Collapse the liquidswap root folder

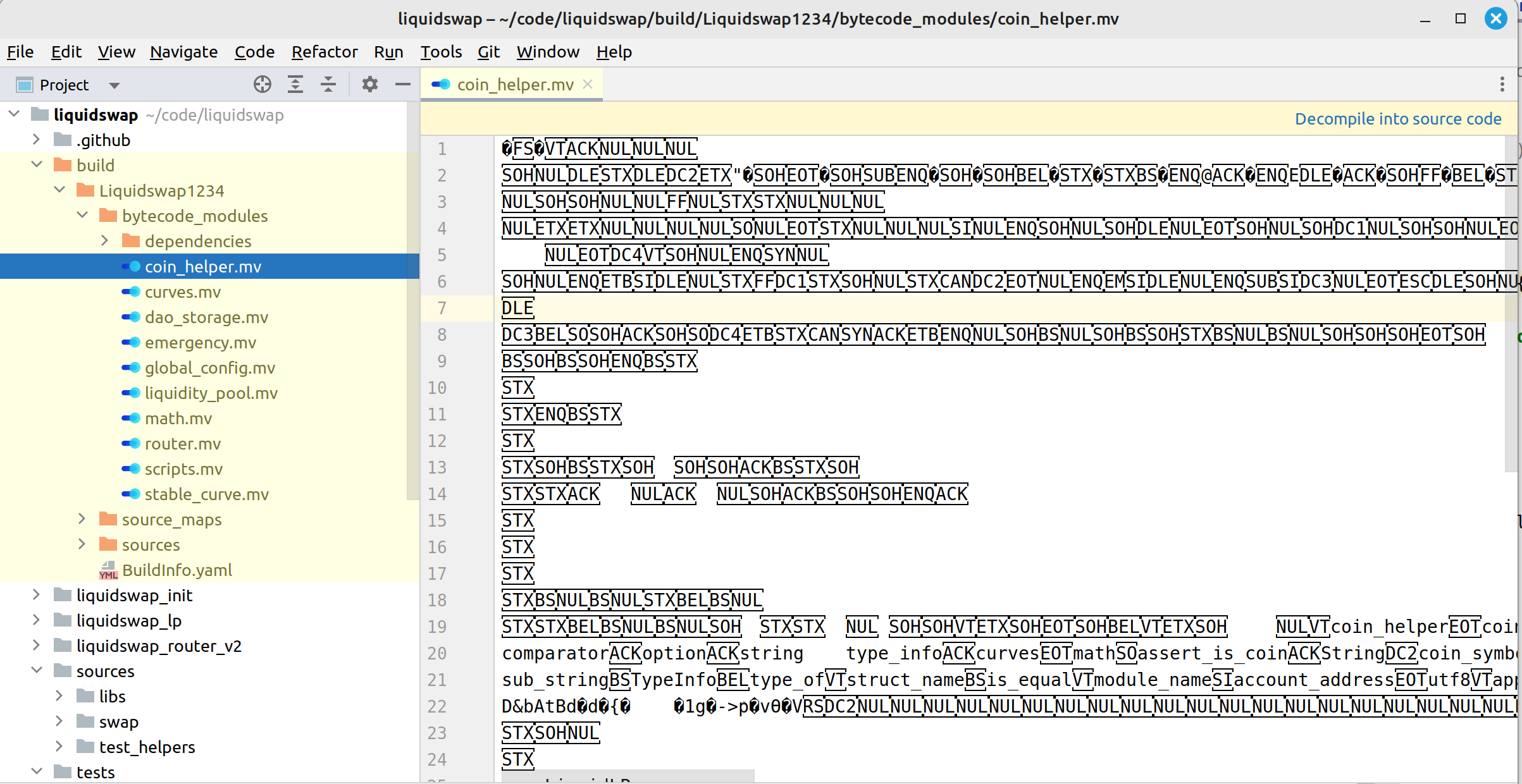click(14, 114)
